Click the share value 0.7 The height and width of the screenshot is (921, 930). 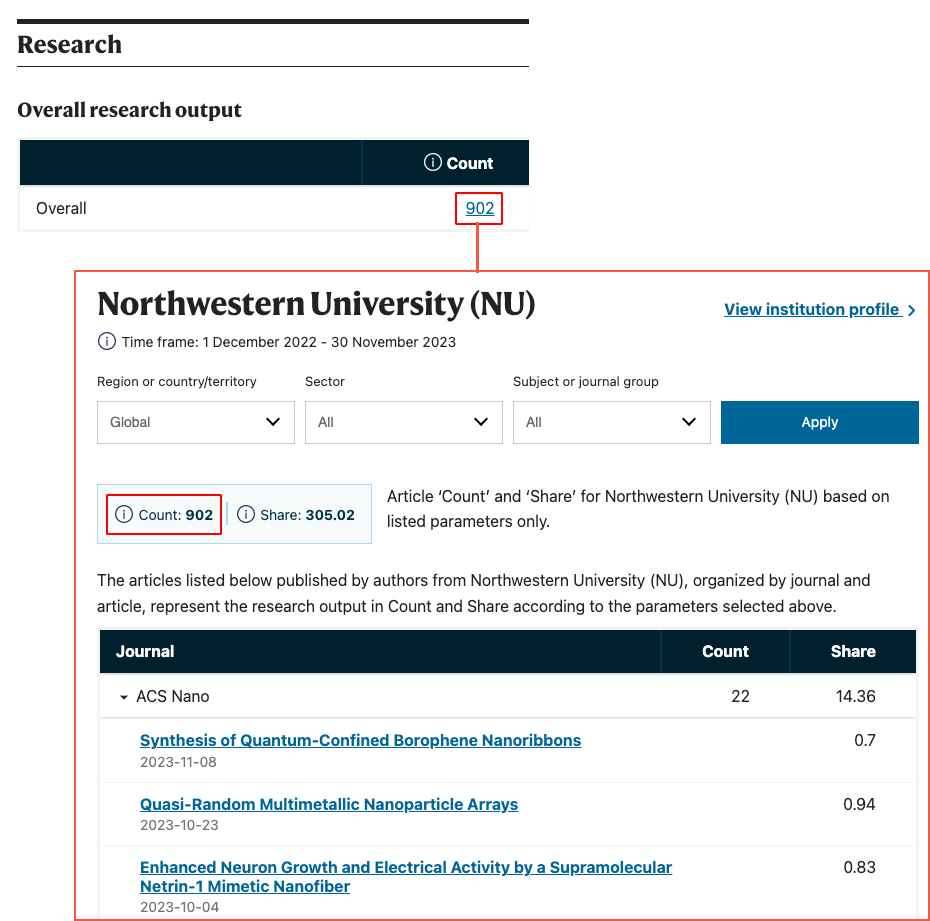click(x=865, y=740)
